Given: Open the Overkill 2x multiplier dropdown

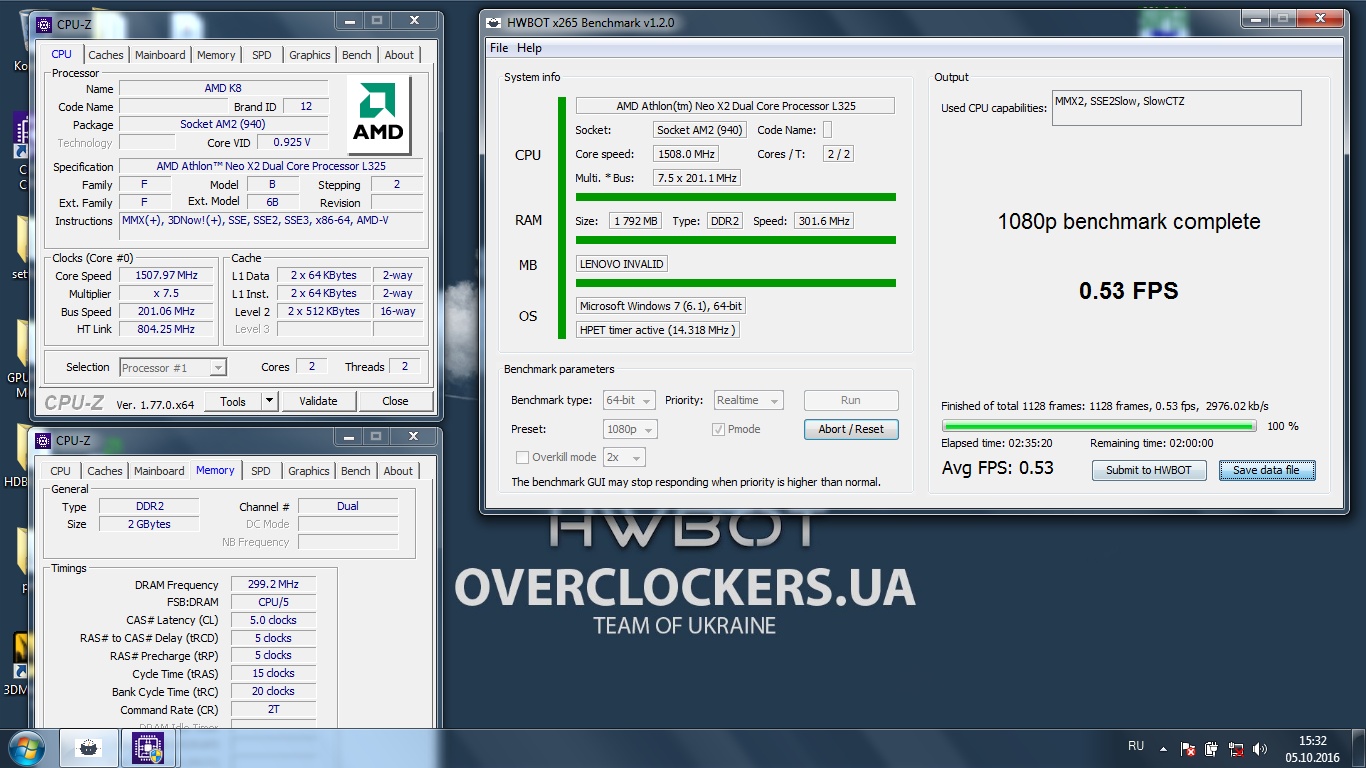Looking at the screenshot, I should tap(624, 457).
